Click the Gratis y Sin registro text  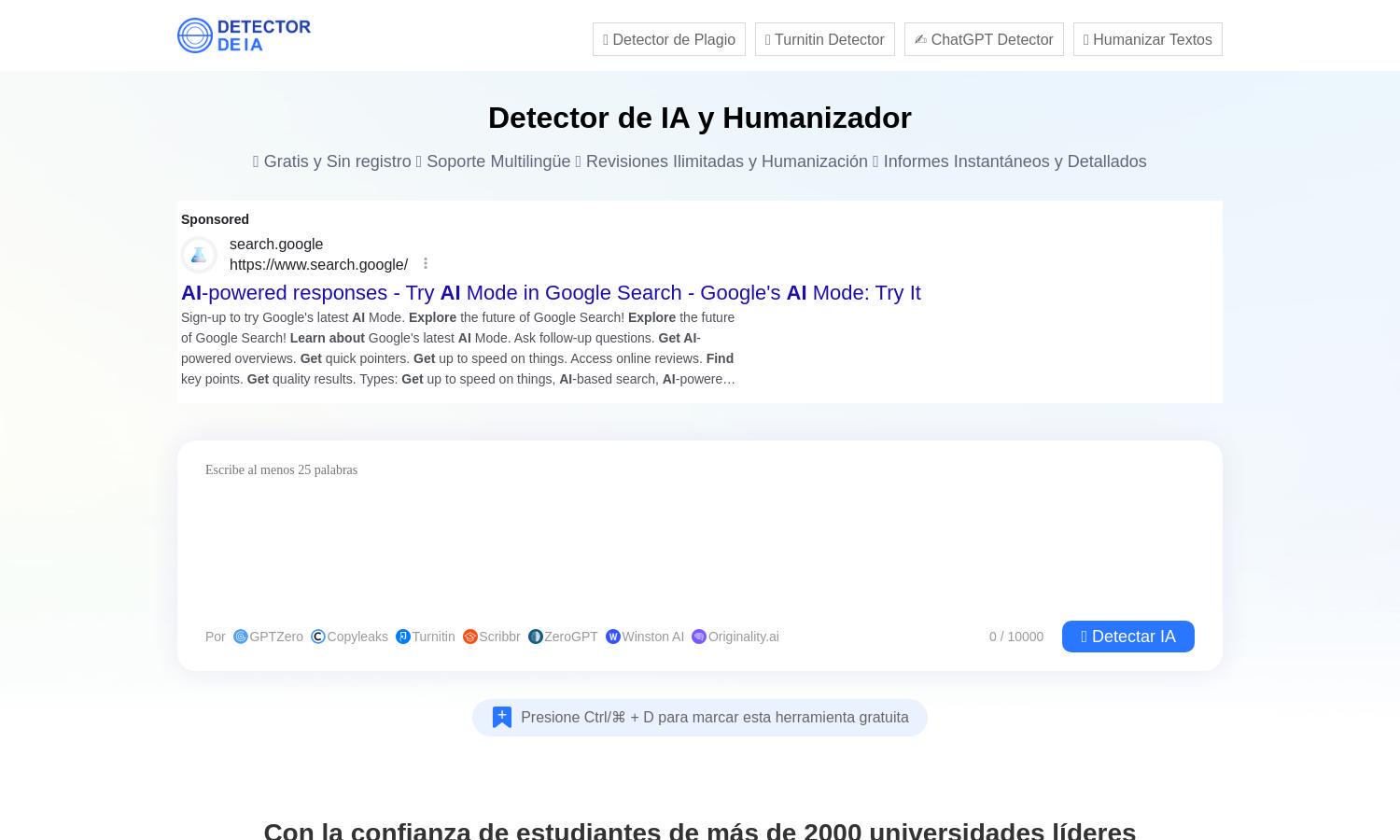tap(337, 161)
